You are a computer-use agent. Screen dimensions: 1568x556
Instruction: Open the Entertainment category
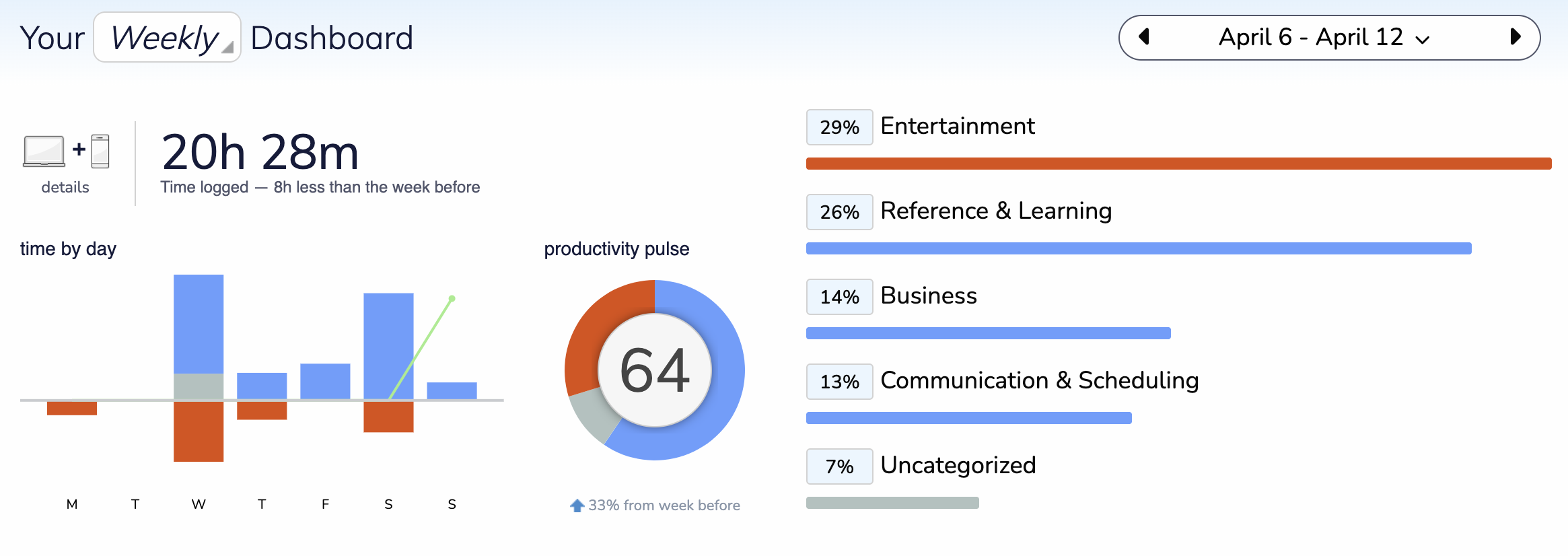click(x=957, y=127)
